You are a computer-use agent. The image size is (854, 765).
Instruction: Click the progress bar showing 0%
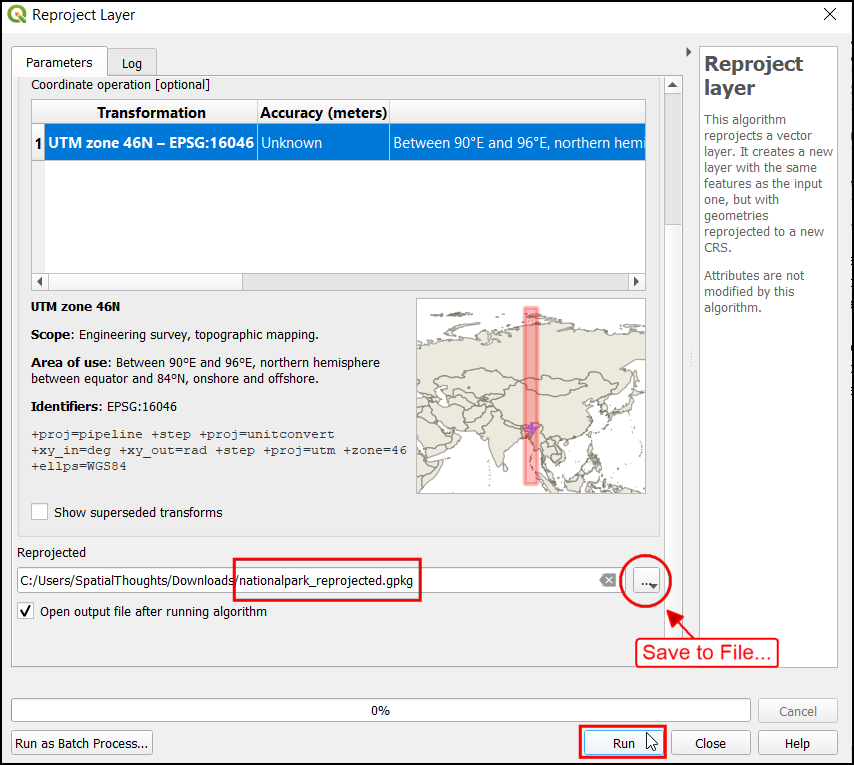click(380, 710)
